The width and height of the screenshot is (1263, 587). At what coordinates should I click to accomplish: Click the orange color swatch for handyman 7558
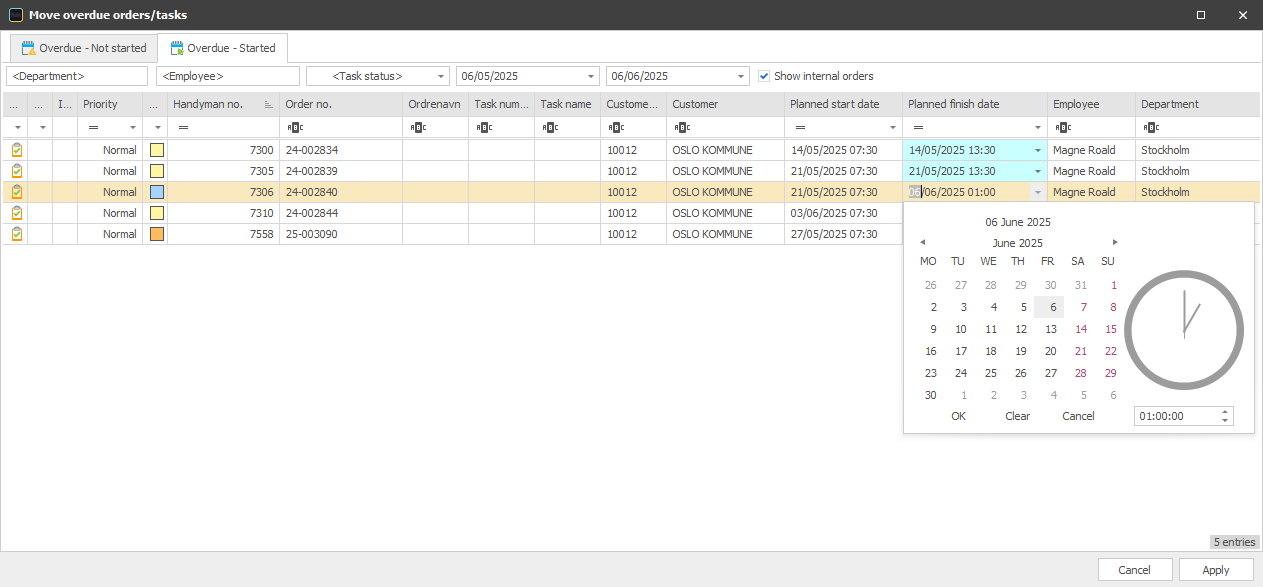tap(157, 234)
